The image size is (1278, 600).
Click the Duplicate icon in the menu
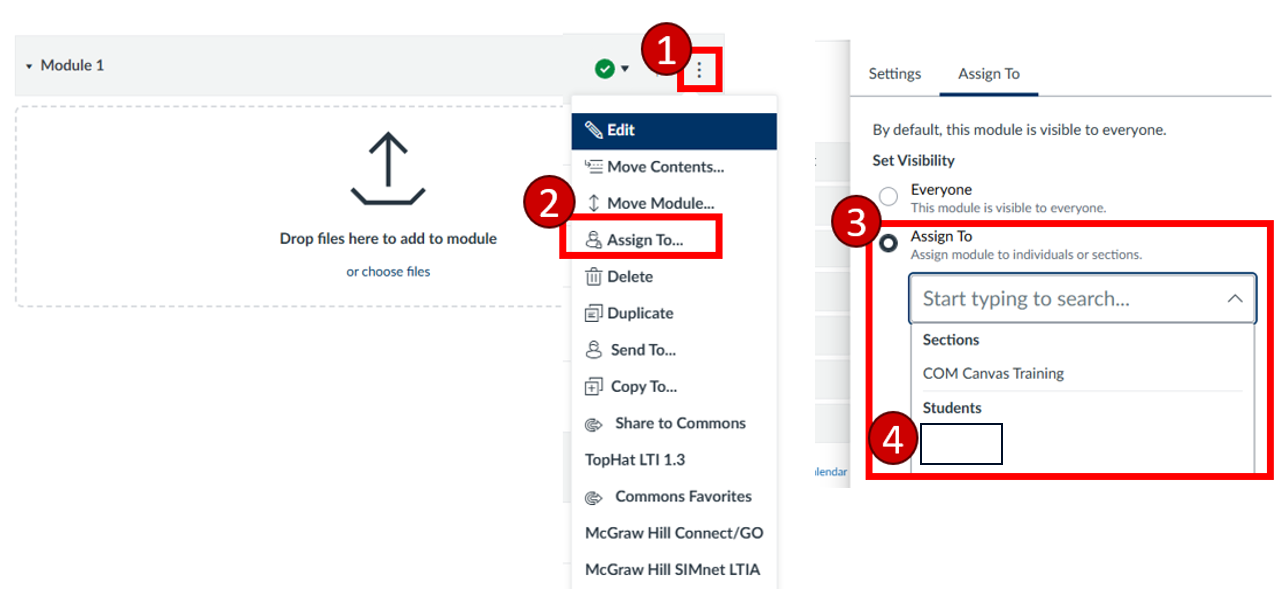(x=593, y=313)
